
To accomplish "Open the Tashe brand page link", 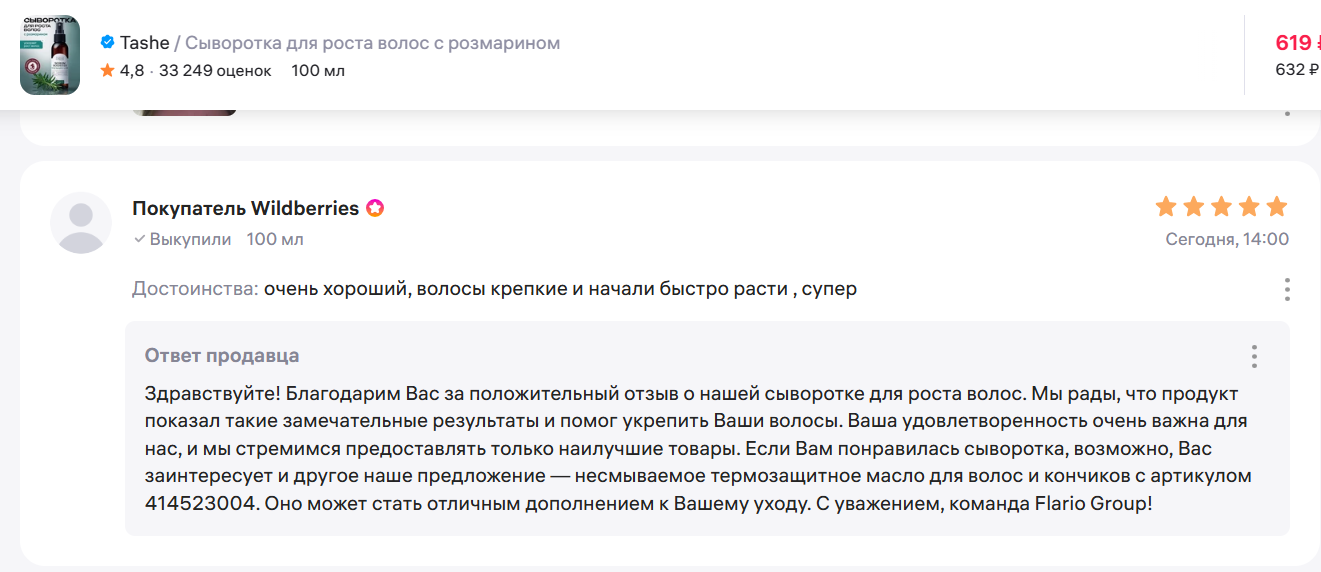I will point(145,43).
